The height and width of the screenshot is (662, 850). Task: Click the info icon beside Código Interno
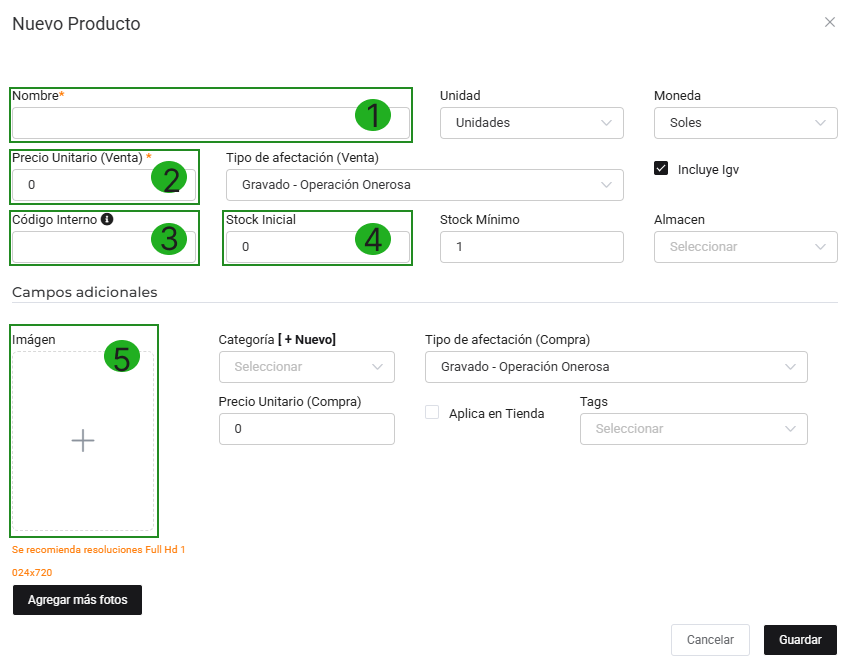tap(107, 219)
